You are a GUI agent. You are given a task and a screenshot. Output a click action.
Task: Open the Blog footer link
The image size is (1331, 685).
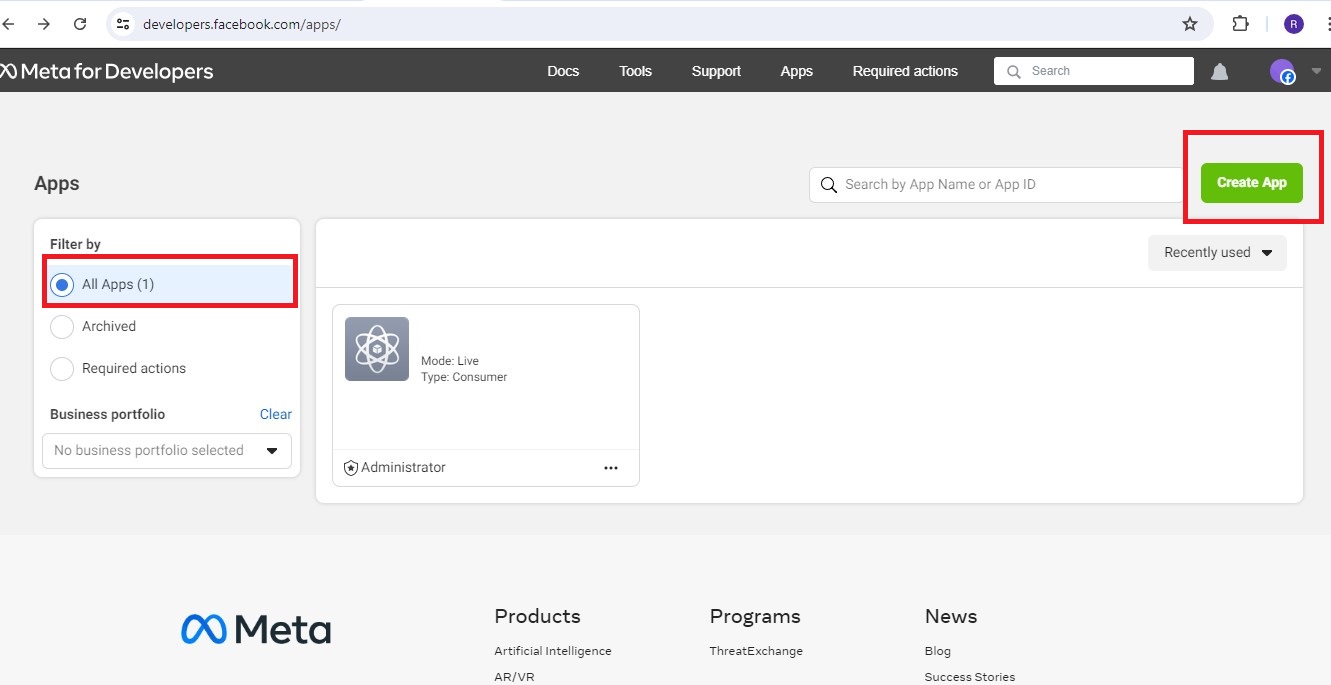(x=938, y=651)
